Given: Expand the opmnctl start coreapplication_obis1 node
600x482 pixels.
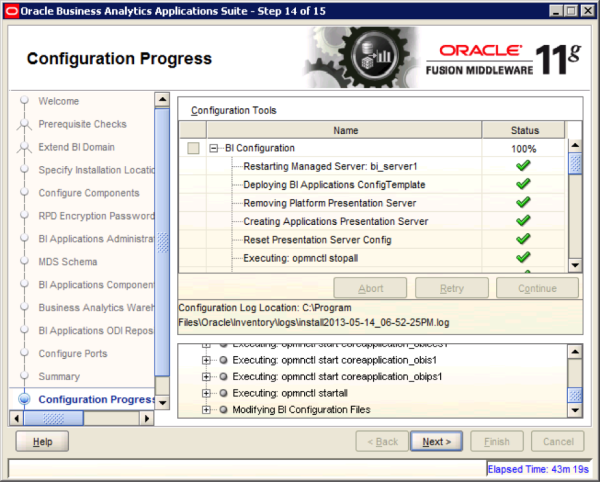Looking at the screenshot, I should (x=207, y=359).
